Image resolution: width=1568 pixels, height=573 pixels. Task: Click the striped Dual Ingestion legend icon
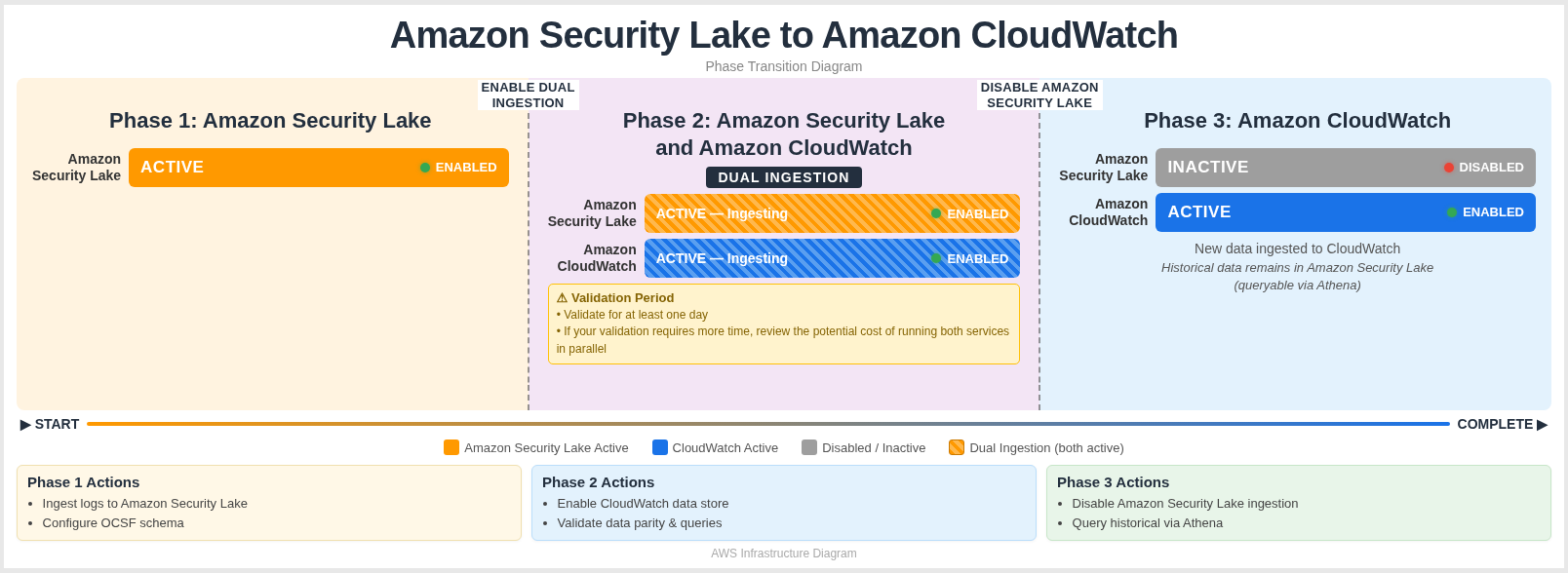(x=957, y=447)
